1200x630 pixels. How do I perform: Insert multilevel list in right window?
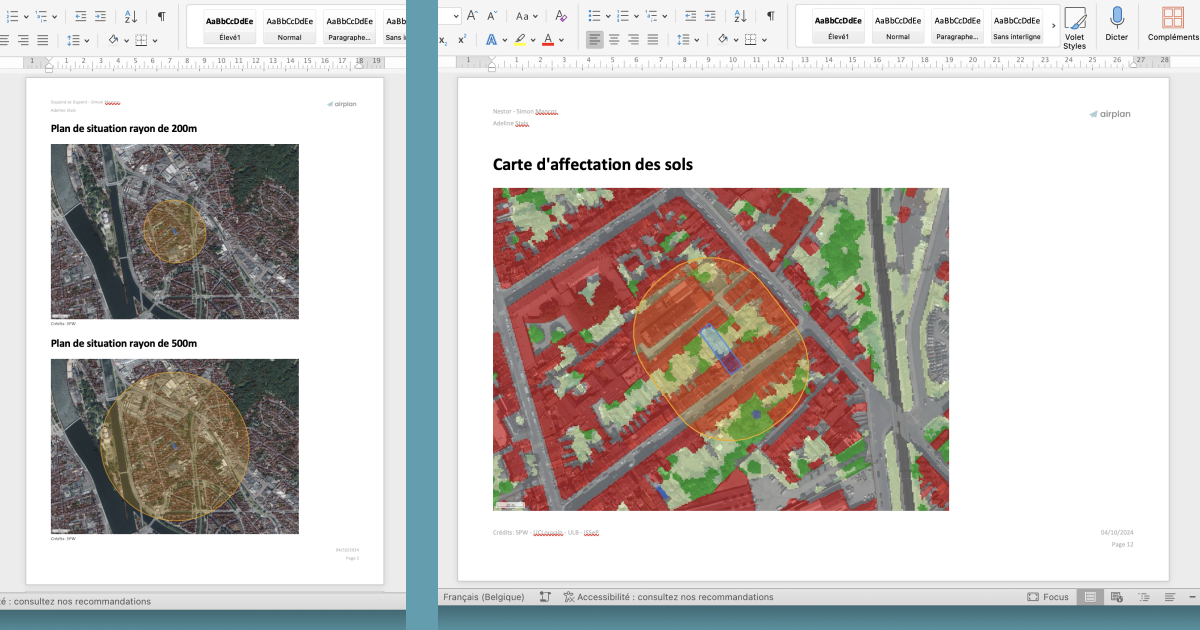[652, 16]
